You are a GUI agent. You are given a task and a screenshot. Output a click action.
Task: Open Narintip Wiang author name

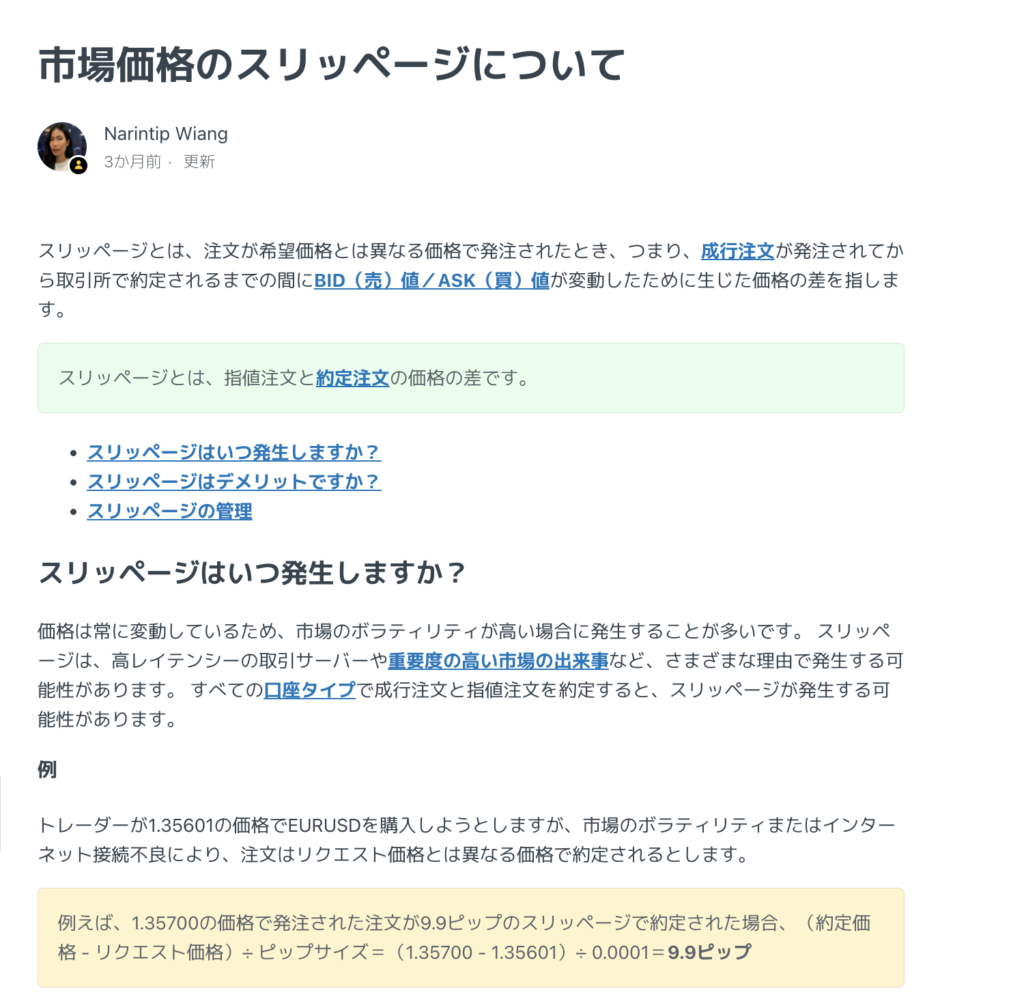point(166,134)
